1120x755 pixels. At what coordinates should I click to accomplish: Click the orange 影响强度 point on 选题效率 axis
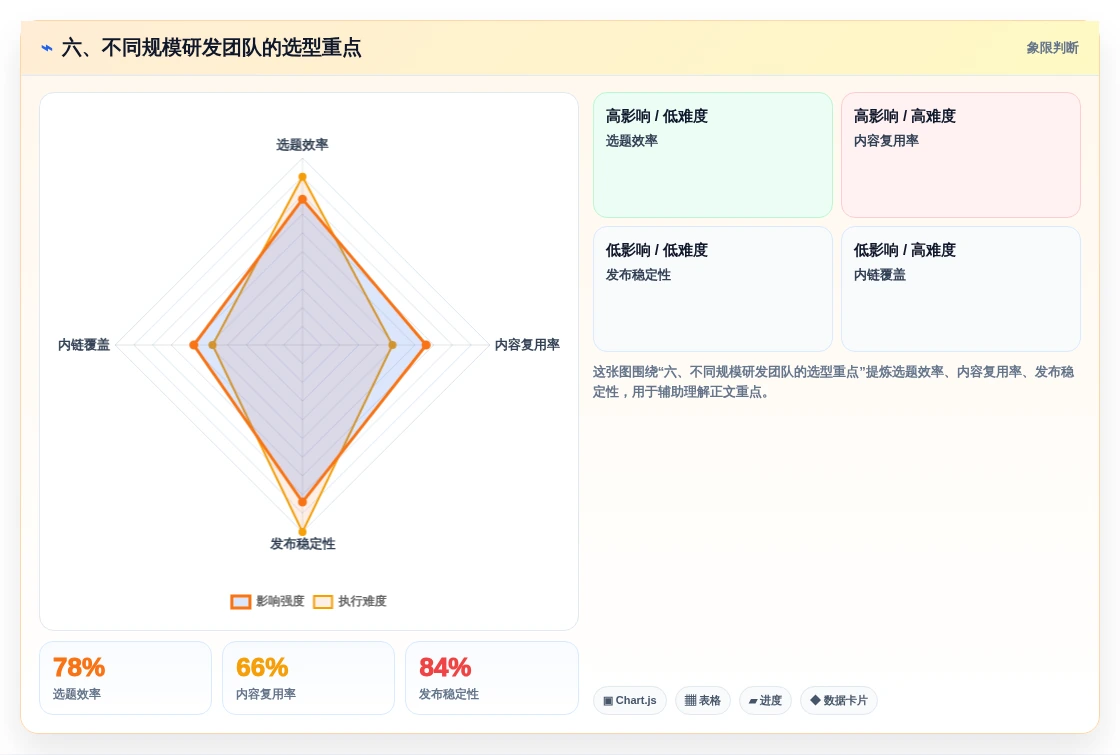point(302,199)
